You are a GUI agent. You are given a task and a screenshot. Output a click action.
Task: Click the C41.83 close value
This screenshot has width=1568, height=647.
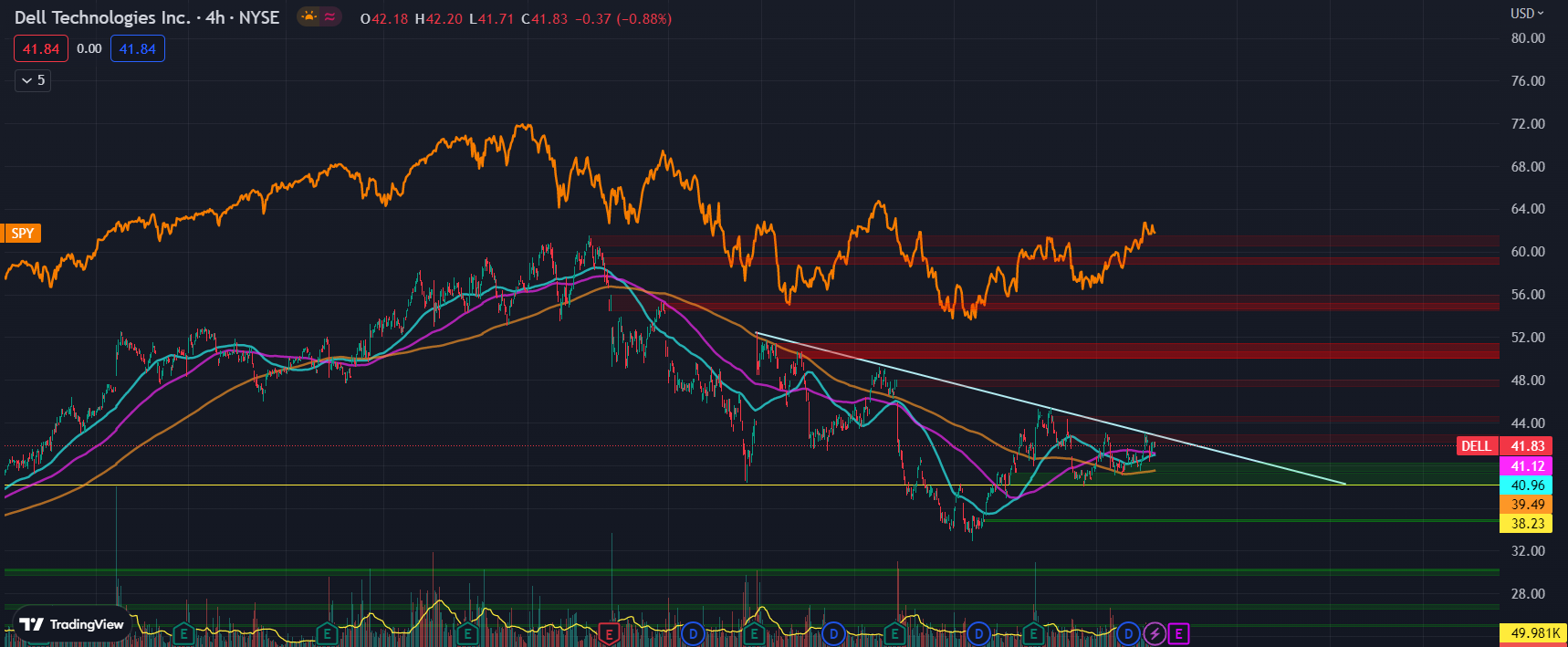pos(544,18)
